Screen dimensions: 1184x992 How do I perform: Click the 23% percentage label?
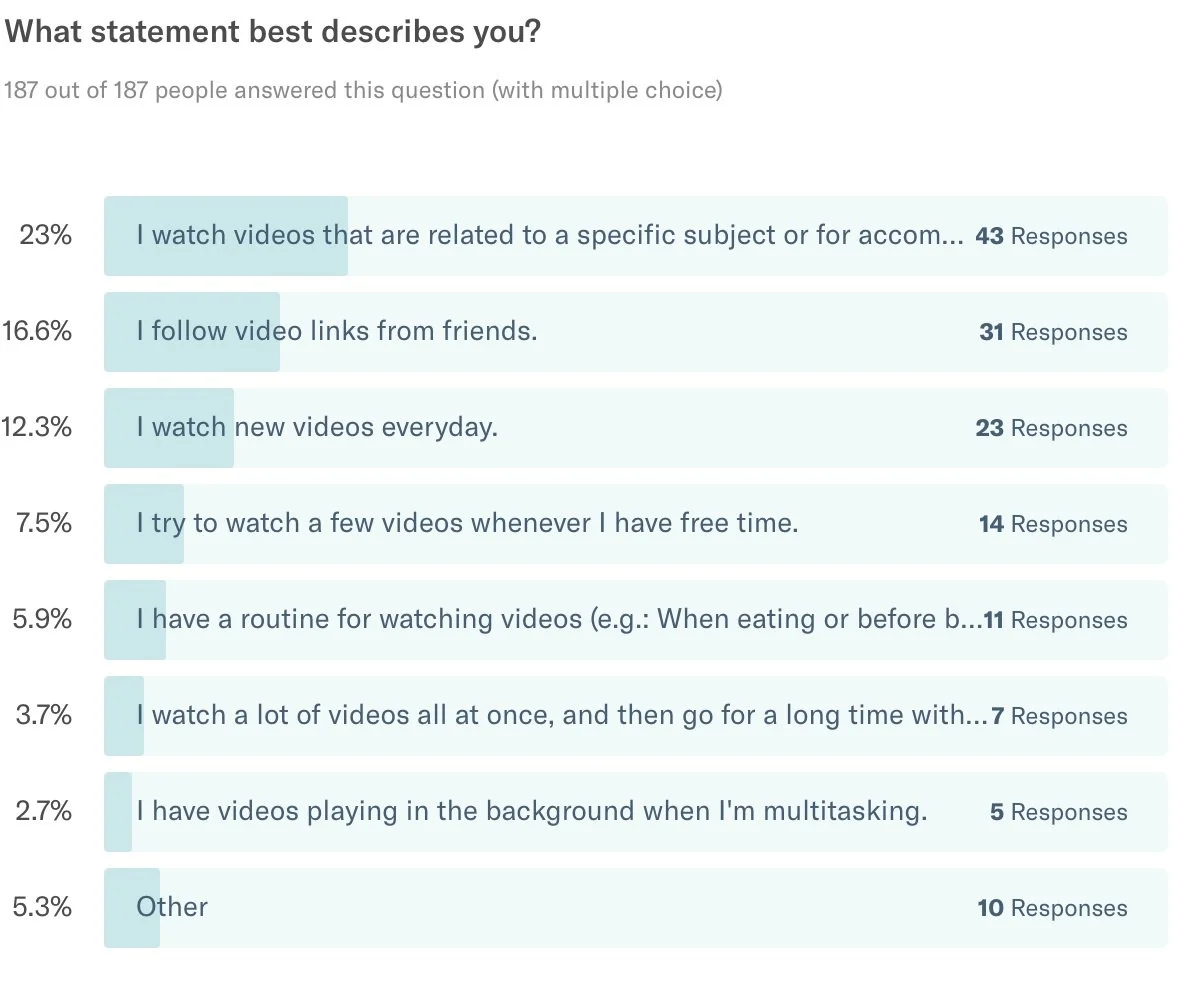[x=45, y=235]
